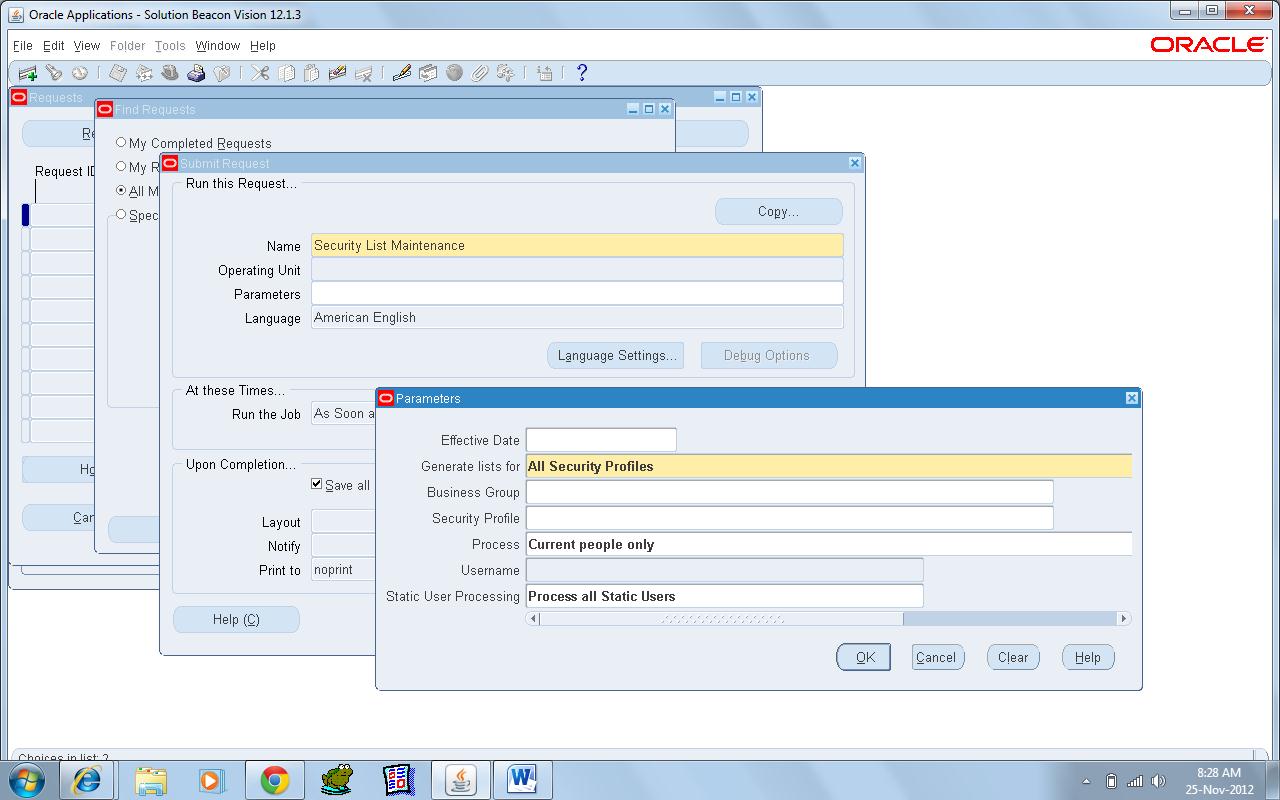This screenshot has height=800, width=1280.
Task: Select My Completed Requests radio button
Action: (121, 143)
